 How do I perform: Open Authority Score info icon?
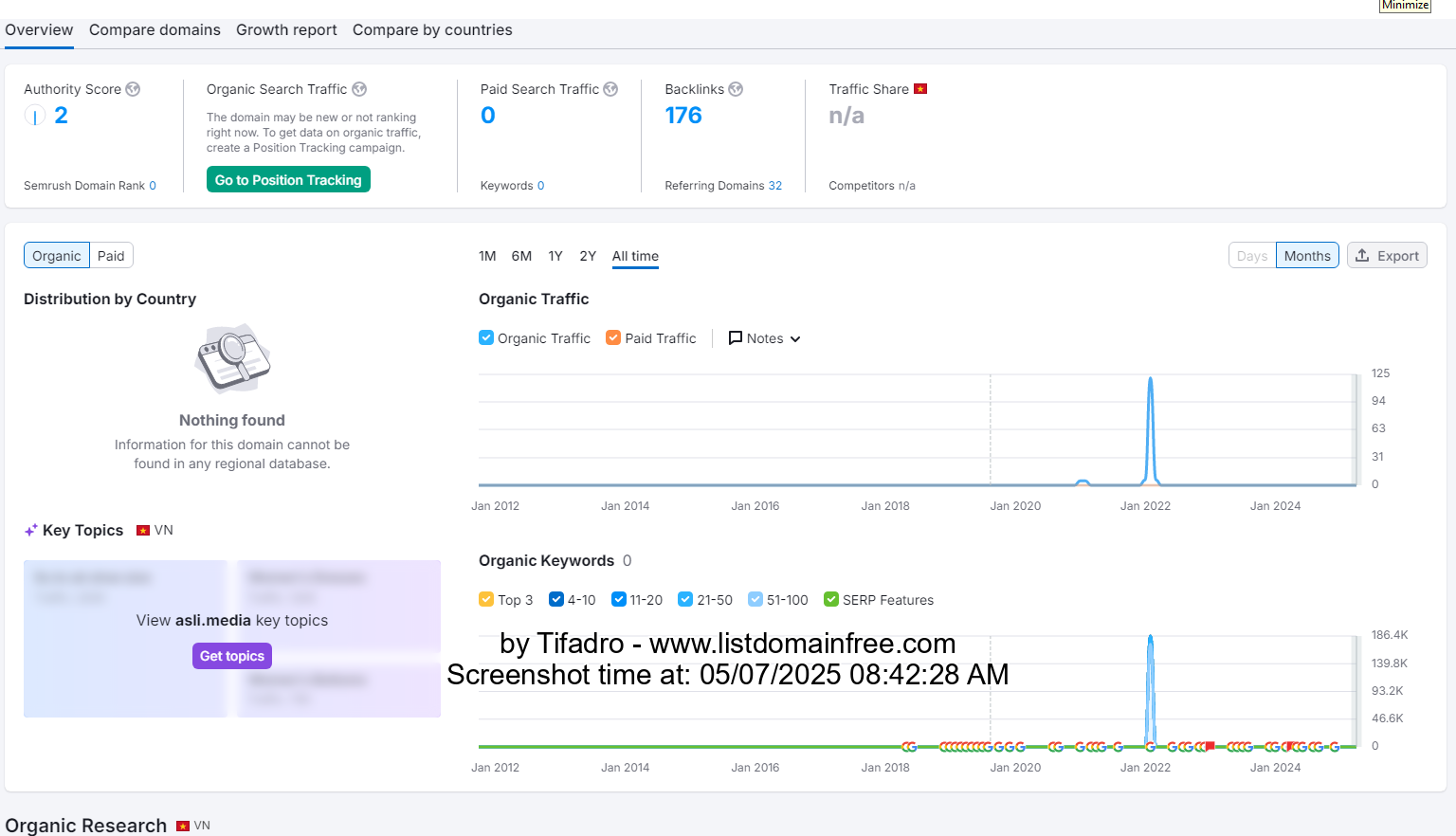tap(133, 89)
